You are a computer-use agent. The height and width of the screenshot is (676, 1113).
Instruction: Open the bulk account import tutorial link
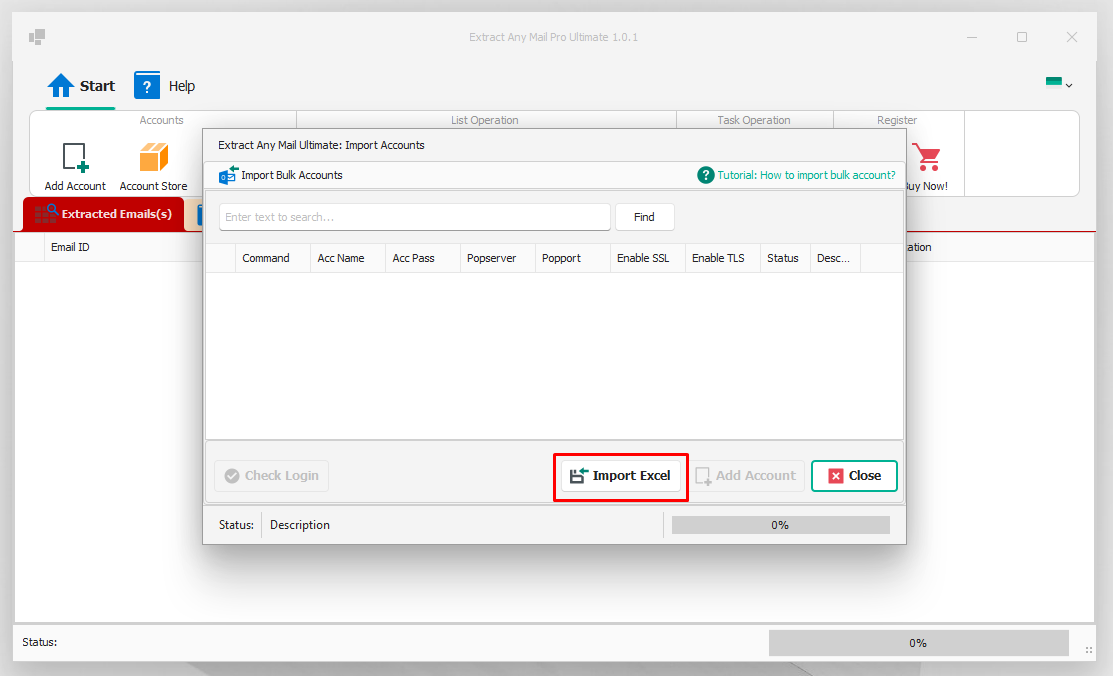click(806, 175)
